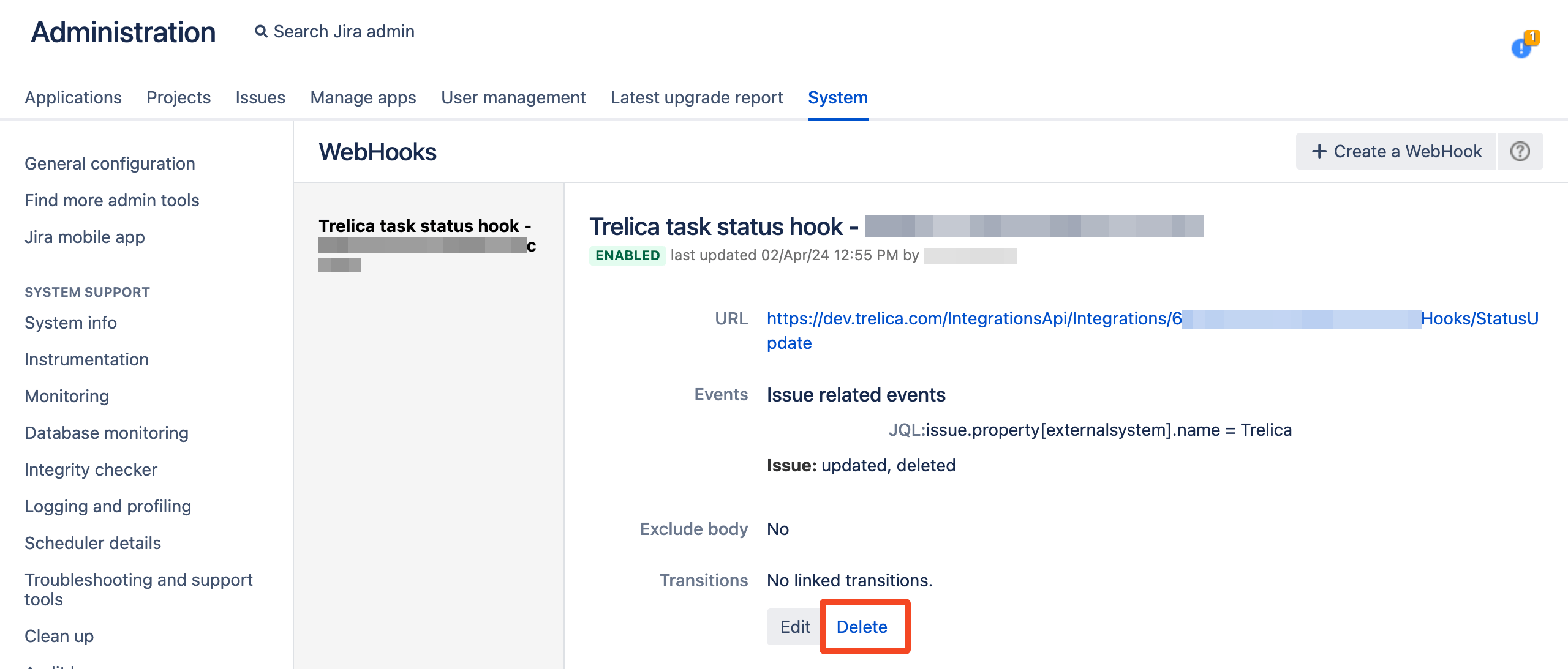Open the Jira mobile app settings
Screen dimensions: 1568x669
[85, 237]
